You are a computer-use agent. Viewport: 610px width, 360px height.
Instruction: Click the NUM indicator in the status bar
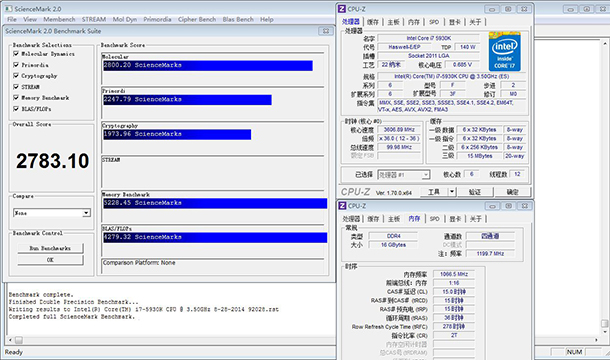pos(574,352)
